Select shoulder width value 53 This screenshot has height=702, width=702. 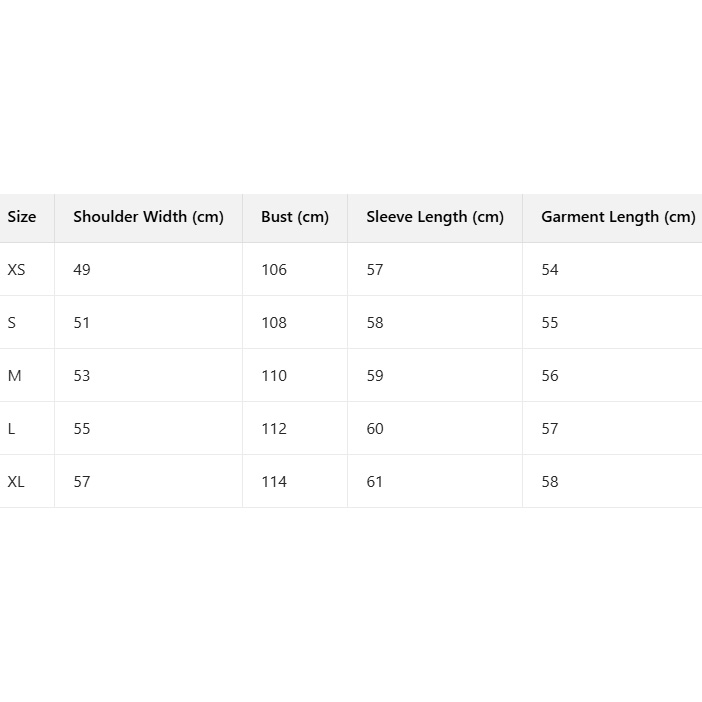click(x=82, y=376)
